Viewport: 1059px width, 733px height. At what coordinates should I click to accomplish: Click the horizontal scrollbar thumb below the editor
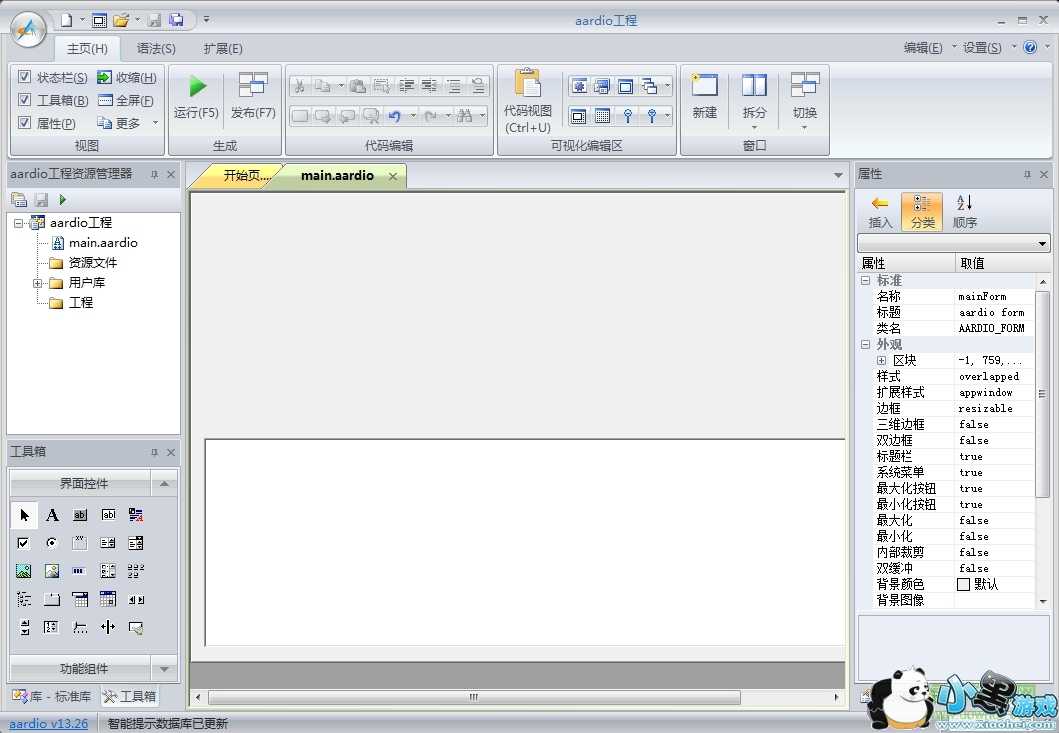474,697
